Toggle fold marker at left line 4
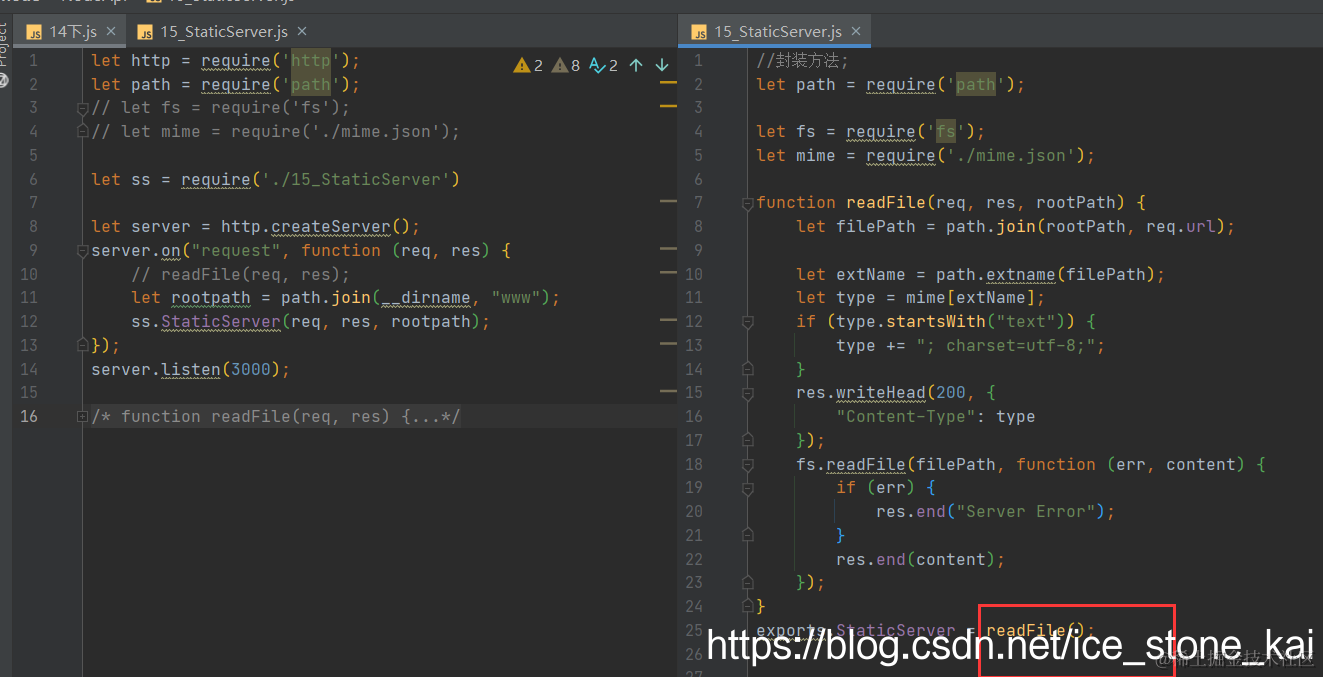This screenshot has height=677, width=1323. [83, 131]
